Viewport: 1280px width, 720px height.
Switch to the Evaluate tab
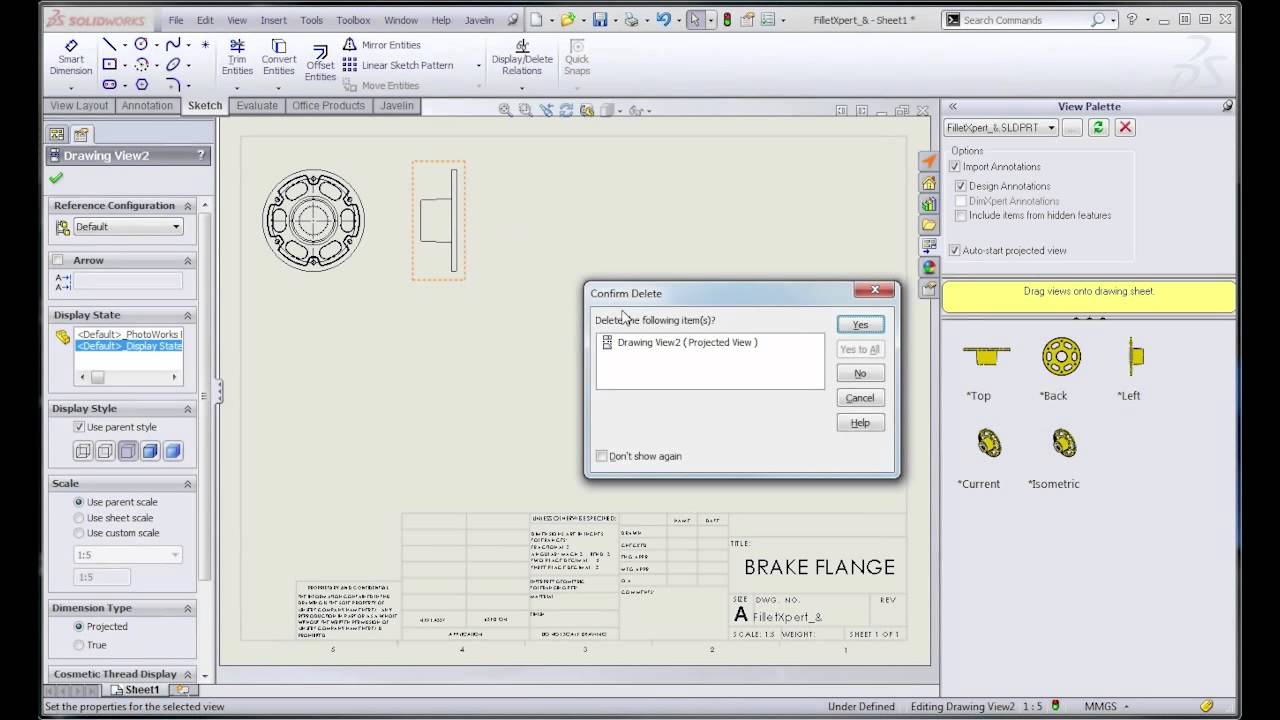[257, 106]
